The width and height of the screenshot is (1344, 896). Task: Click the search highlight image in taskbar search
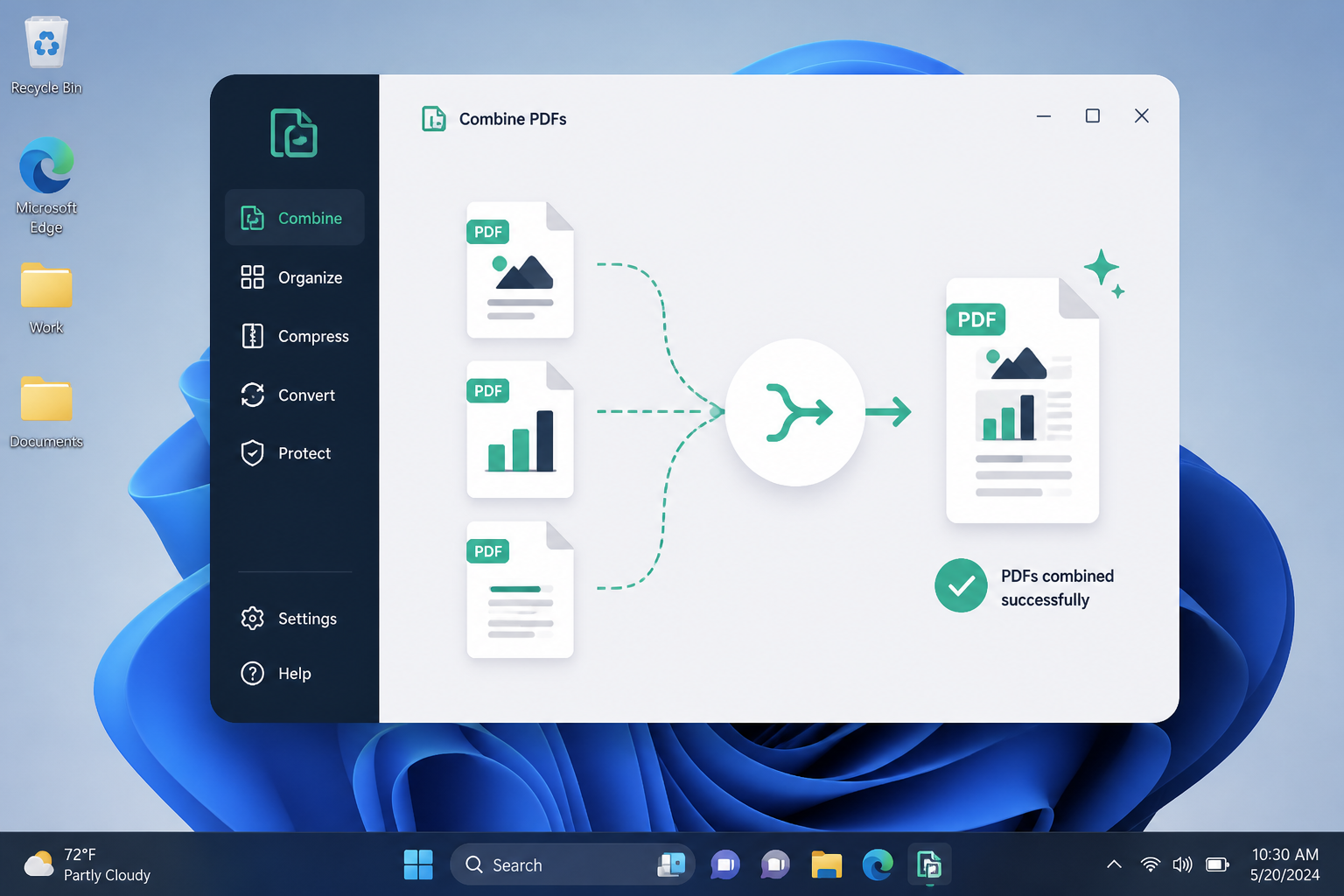671,864
